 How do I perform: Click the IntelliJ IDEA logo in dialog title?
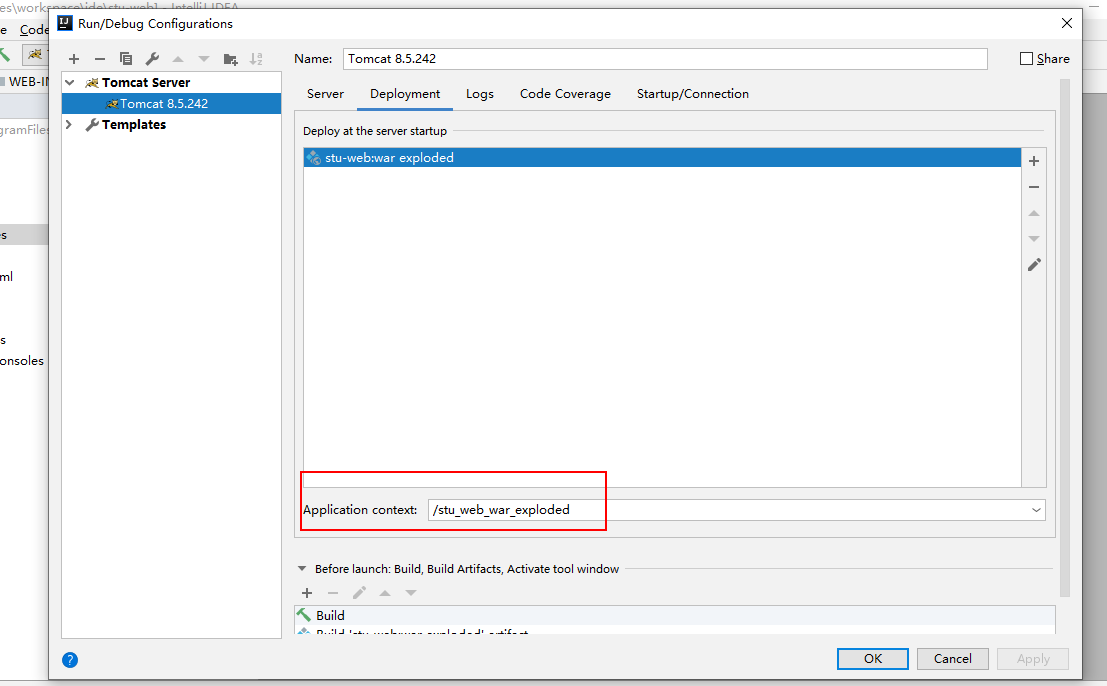65,23
